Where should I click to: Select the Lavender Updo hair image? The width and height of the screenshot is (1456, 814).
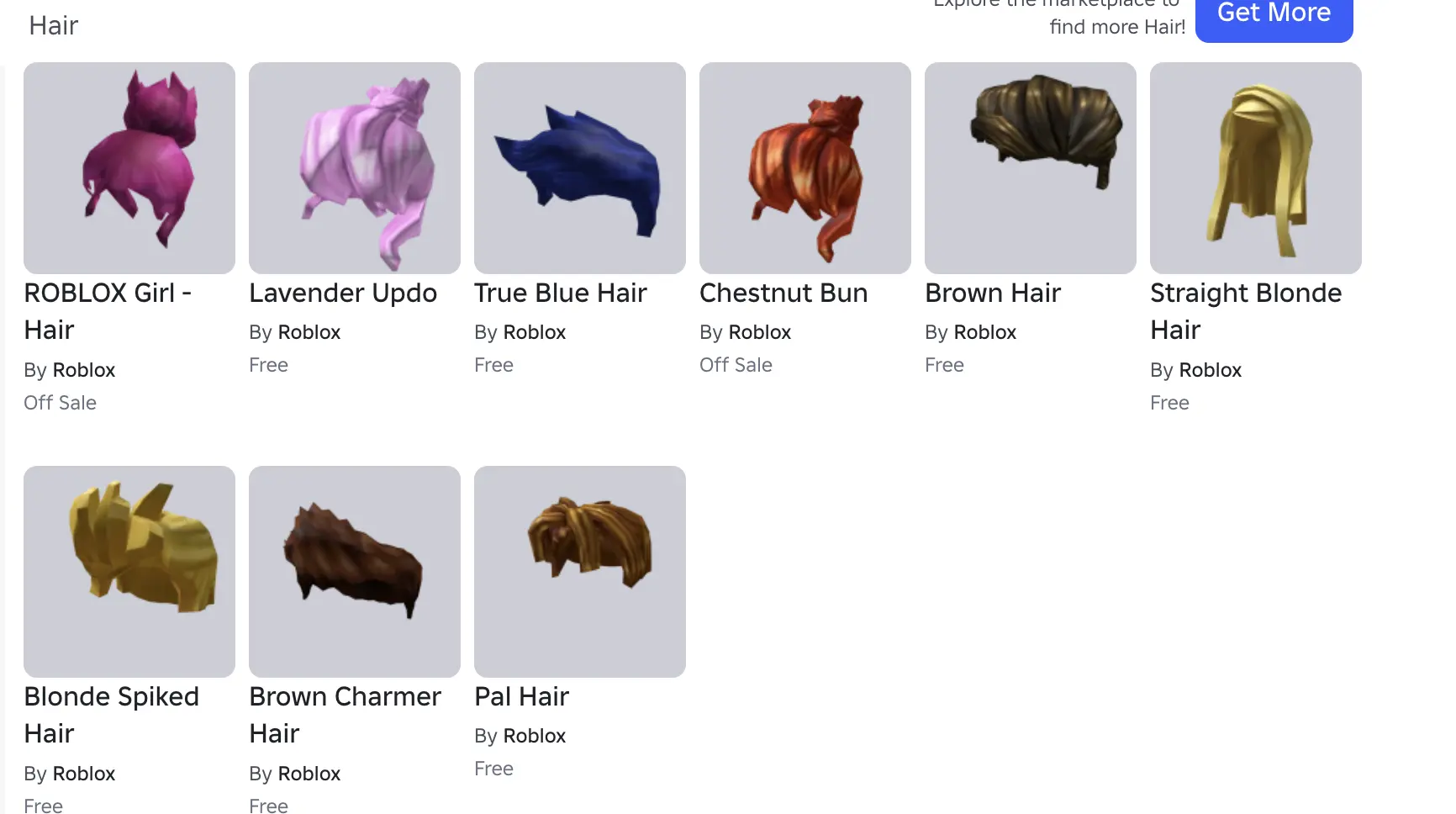coord(355,168)
